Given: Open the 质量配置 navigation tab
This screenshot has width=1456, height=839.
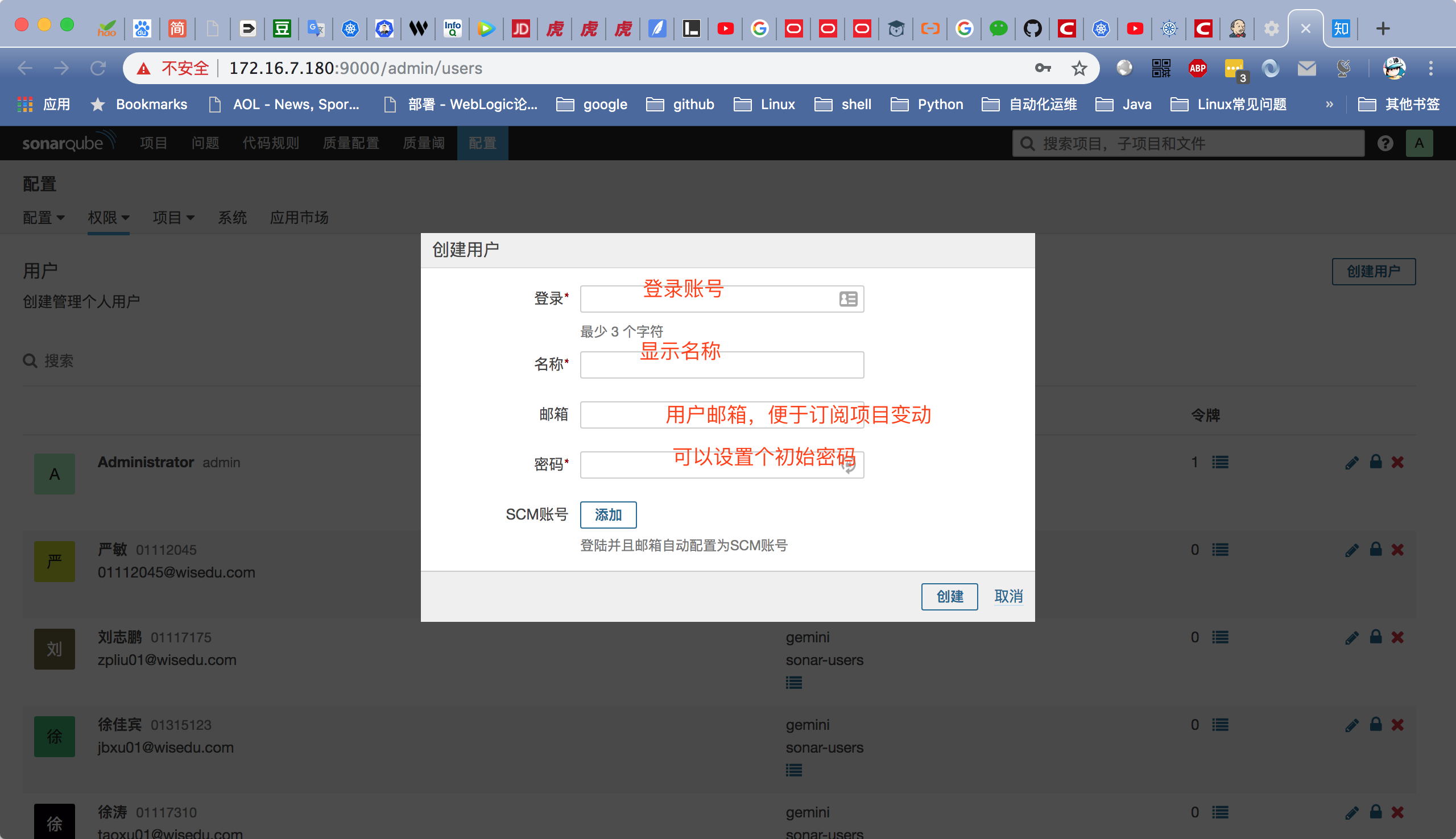Looking at the screenshot, I should click(x=350, y=143).
